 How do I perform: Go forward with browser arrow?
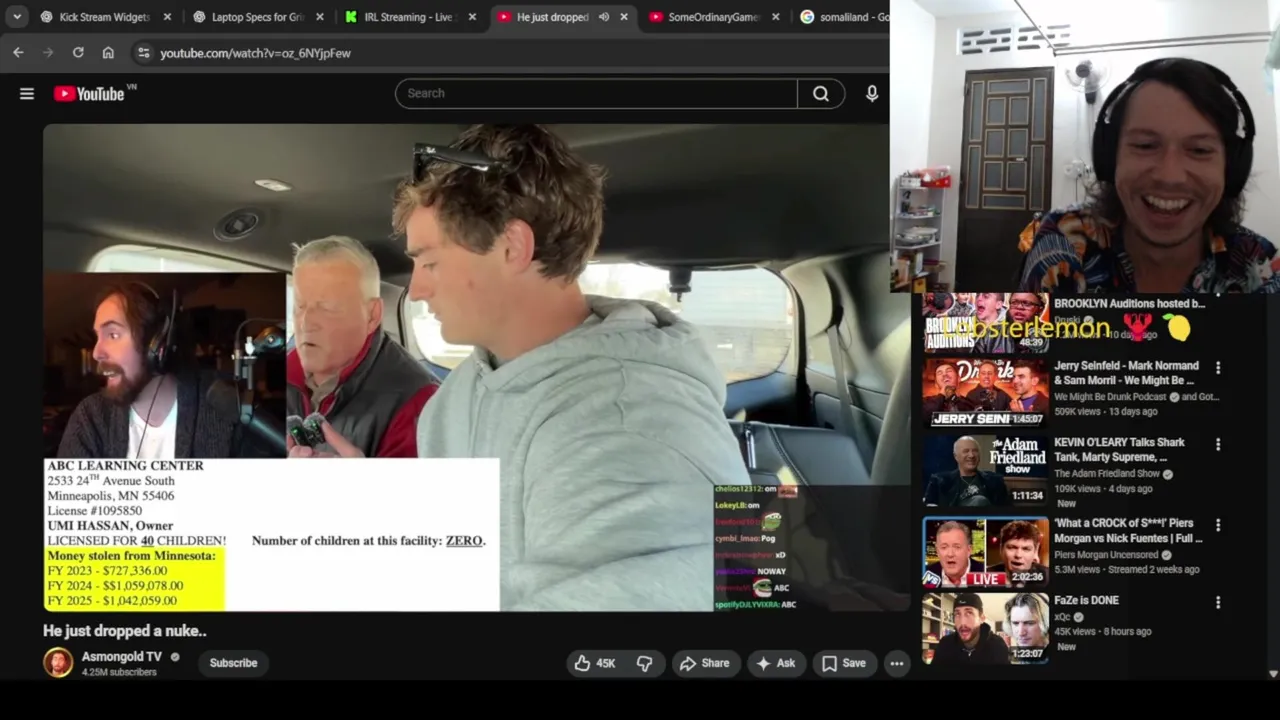click(48, 53)
